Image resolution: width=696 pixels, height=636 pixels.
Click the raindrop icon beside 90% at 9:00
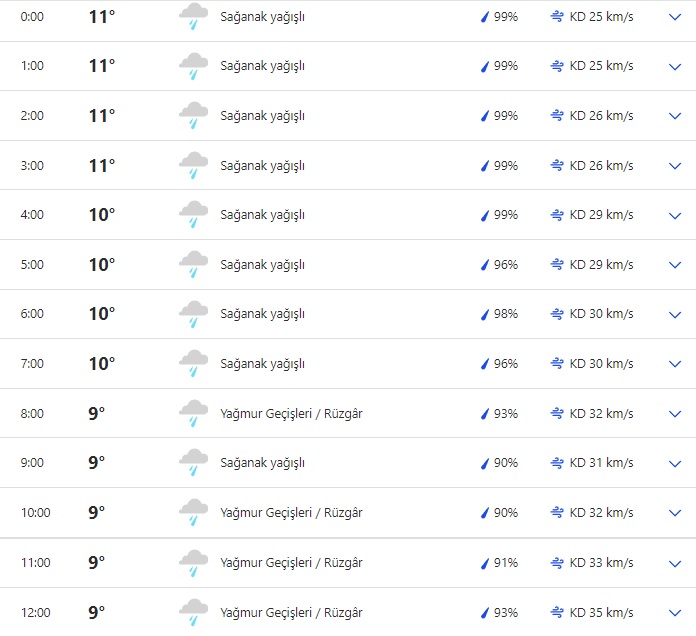click(485, 463)
